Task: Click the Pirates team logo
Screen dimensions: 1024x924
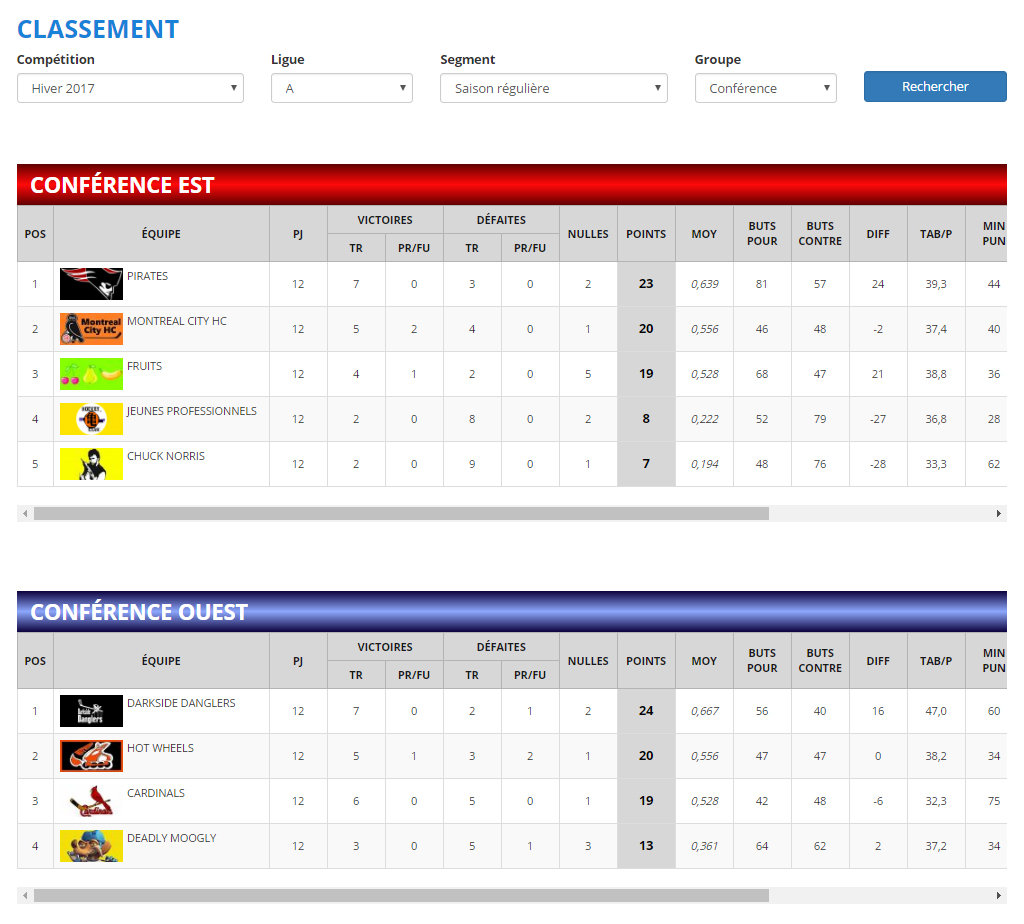Action: click(x=91, y=284)
